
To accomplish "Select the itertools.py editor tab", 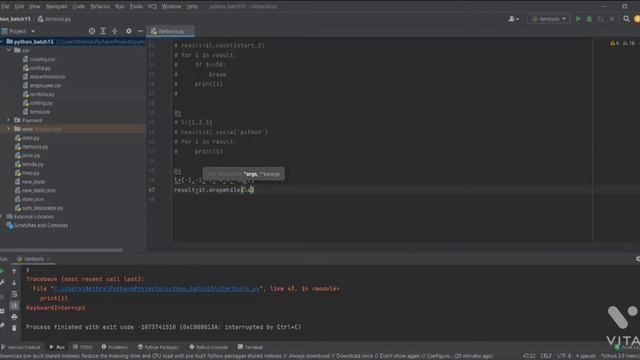I will 171,31.
